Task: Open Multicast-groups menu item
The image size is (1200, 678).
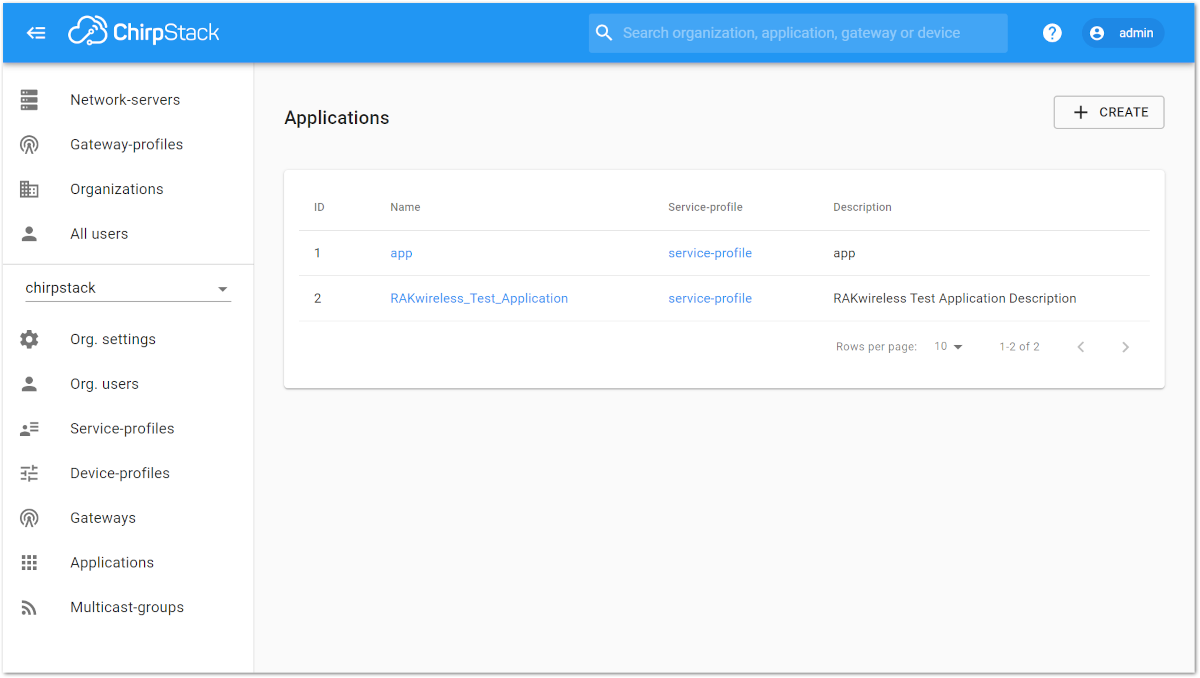Action: [x=128, y=607]
